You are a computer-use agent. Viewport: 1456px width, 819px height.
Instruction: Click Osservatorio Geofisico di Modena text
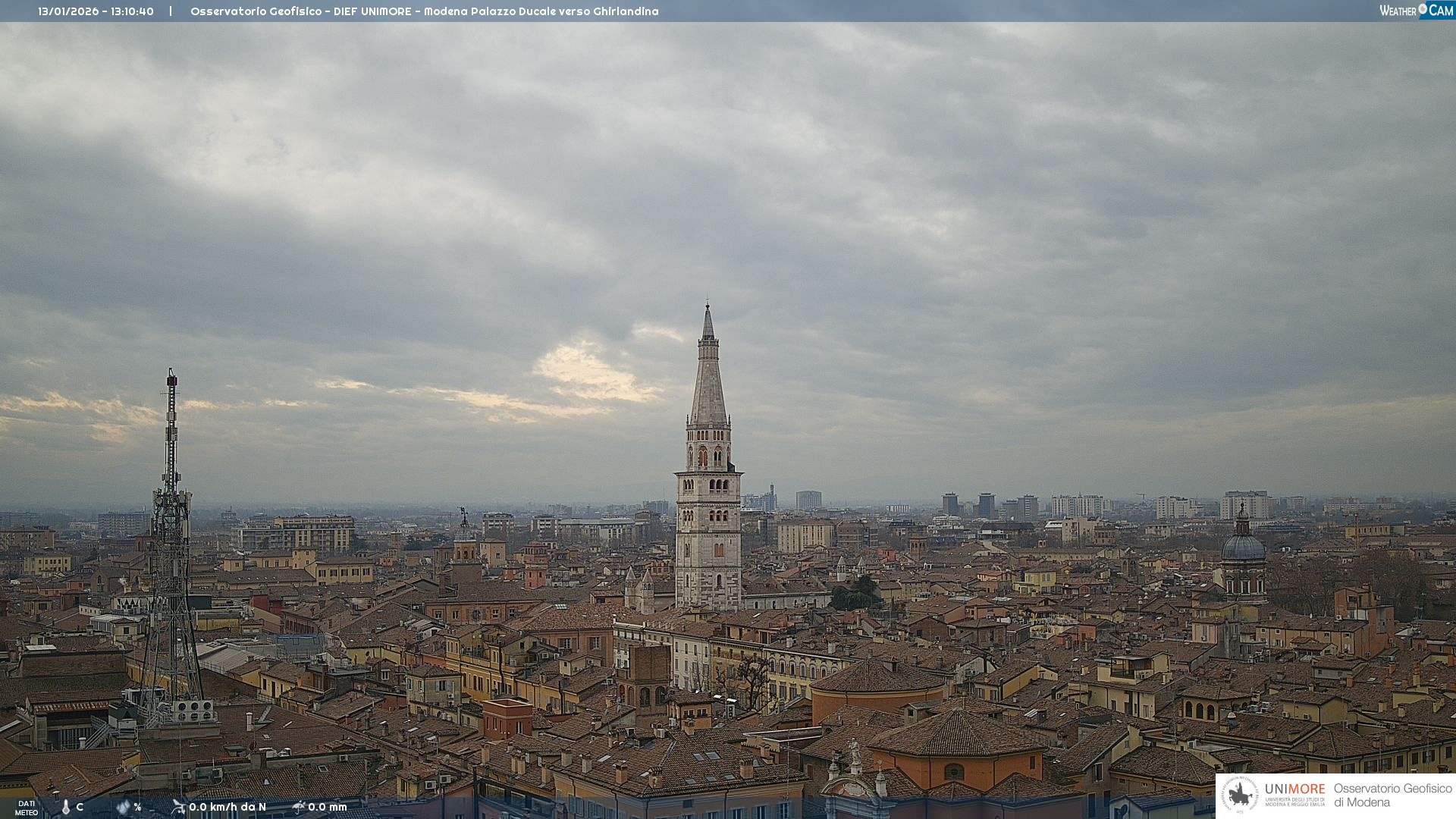tap(1392, 795)
